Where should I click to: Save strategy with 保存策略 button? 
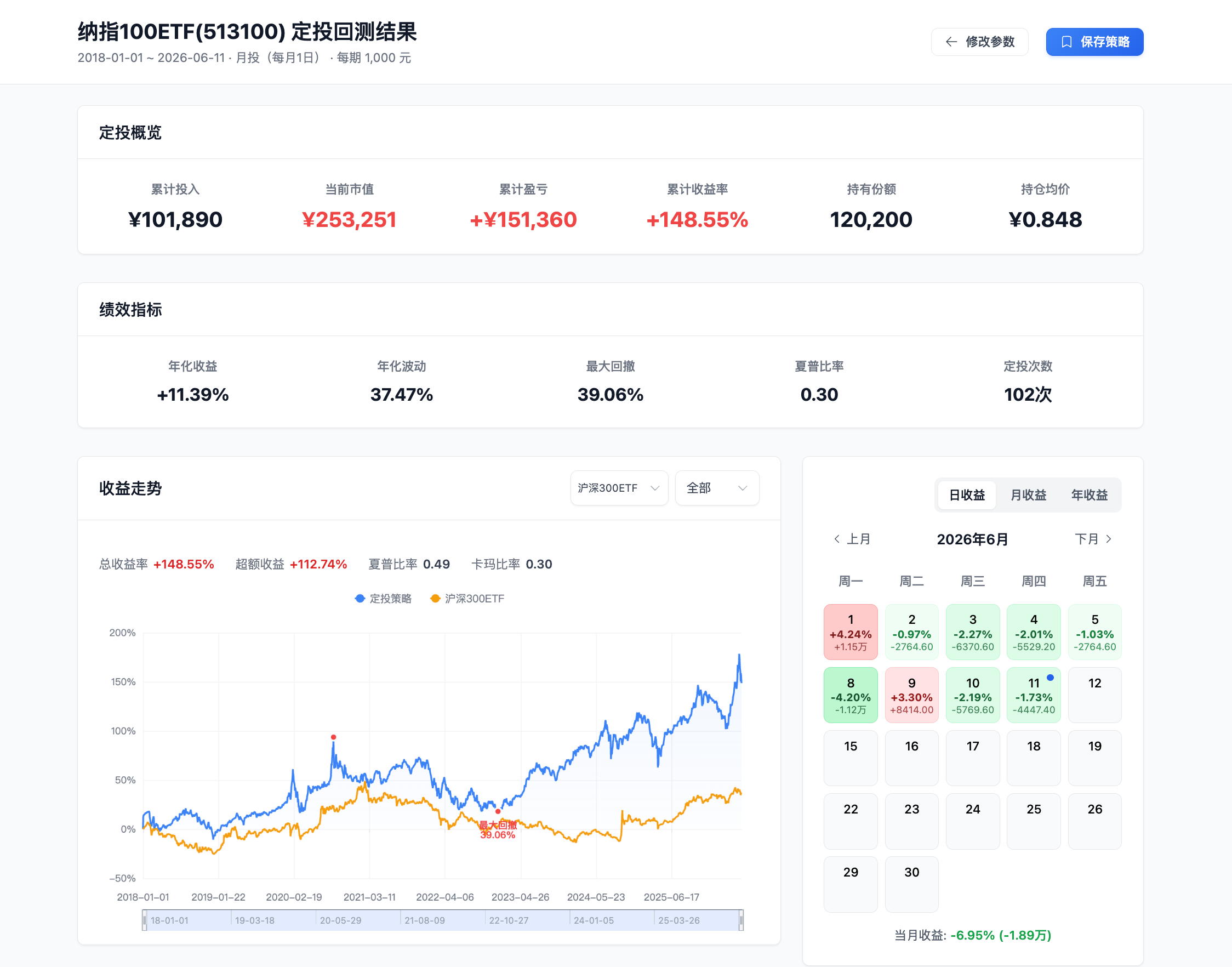point(1094,42)
